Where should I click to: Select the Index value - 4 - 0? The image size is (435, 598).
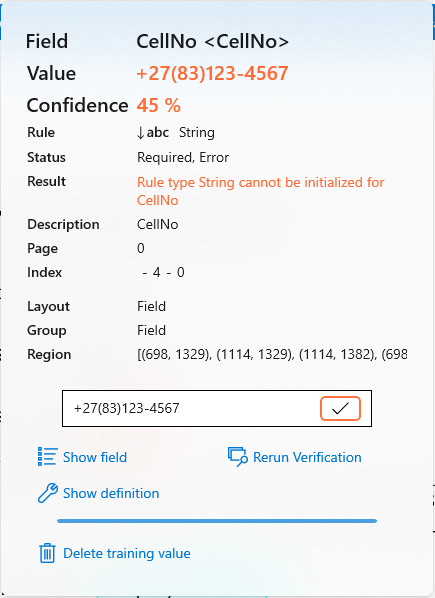click(163, 272)
